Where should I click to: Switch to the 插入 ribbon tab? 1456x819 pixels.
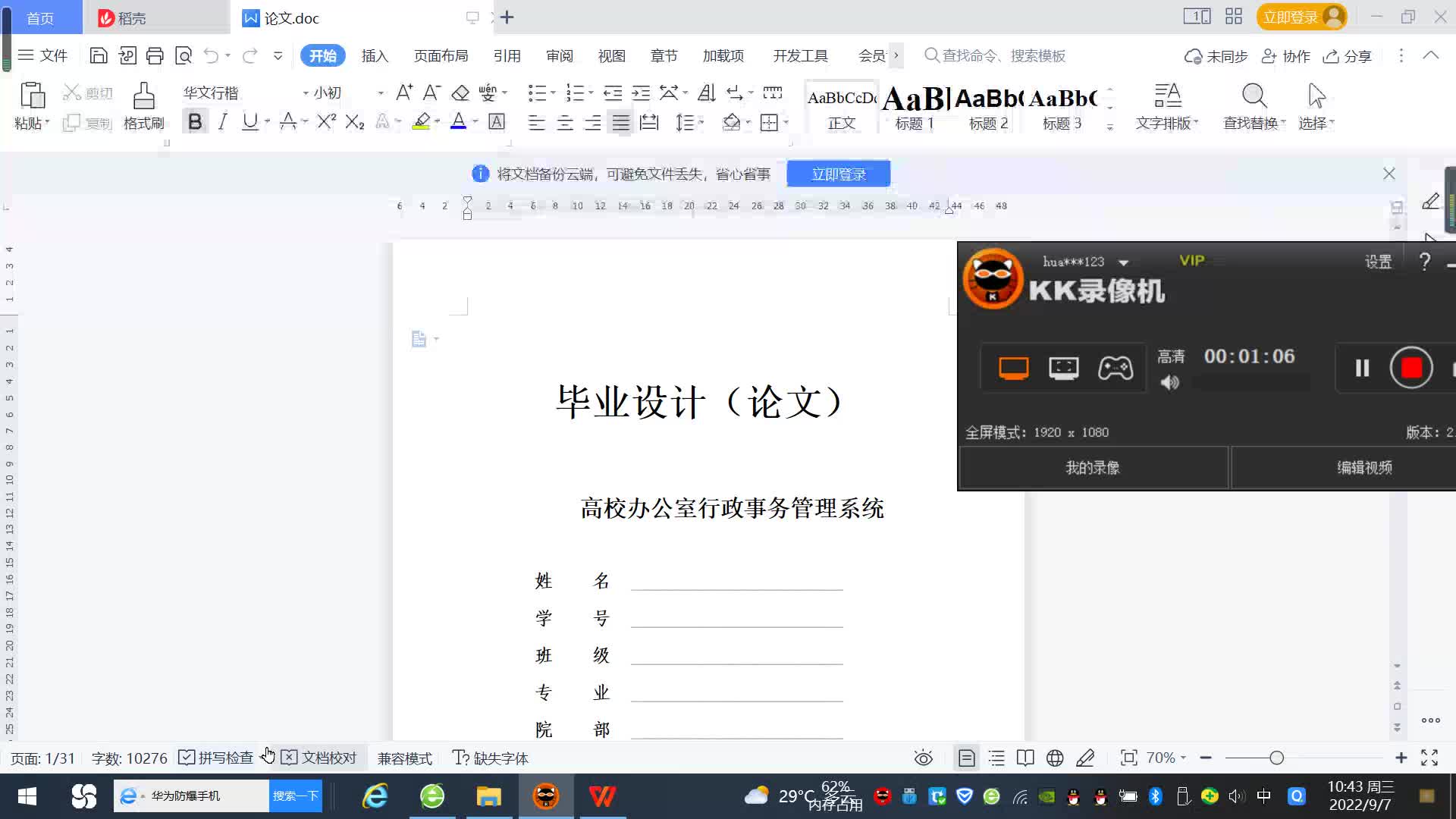click(375, 55)
